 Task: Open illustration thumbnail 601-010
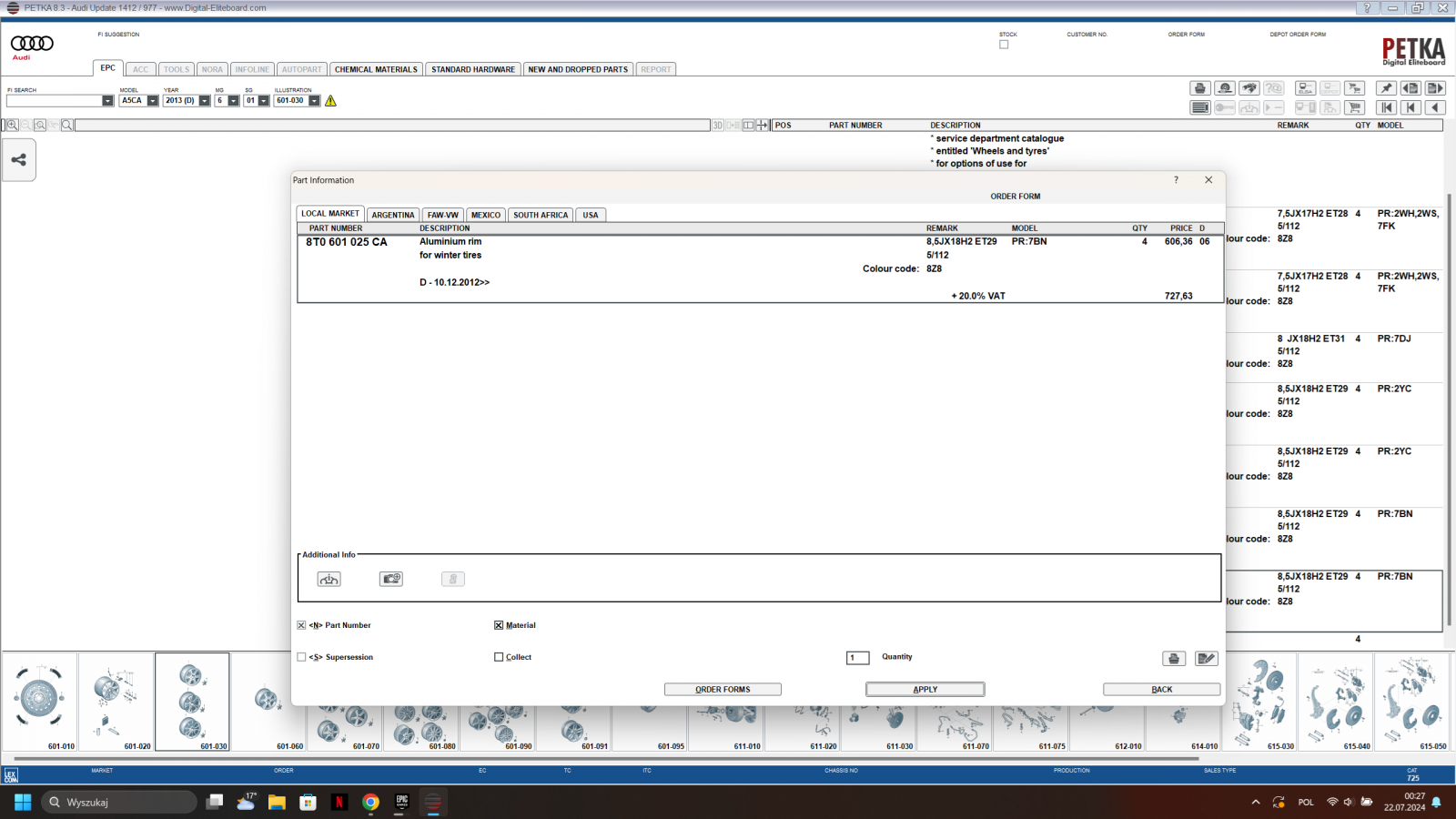[39, 702]
